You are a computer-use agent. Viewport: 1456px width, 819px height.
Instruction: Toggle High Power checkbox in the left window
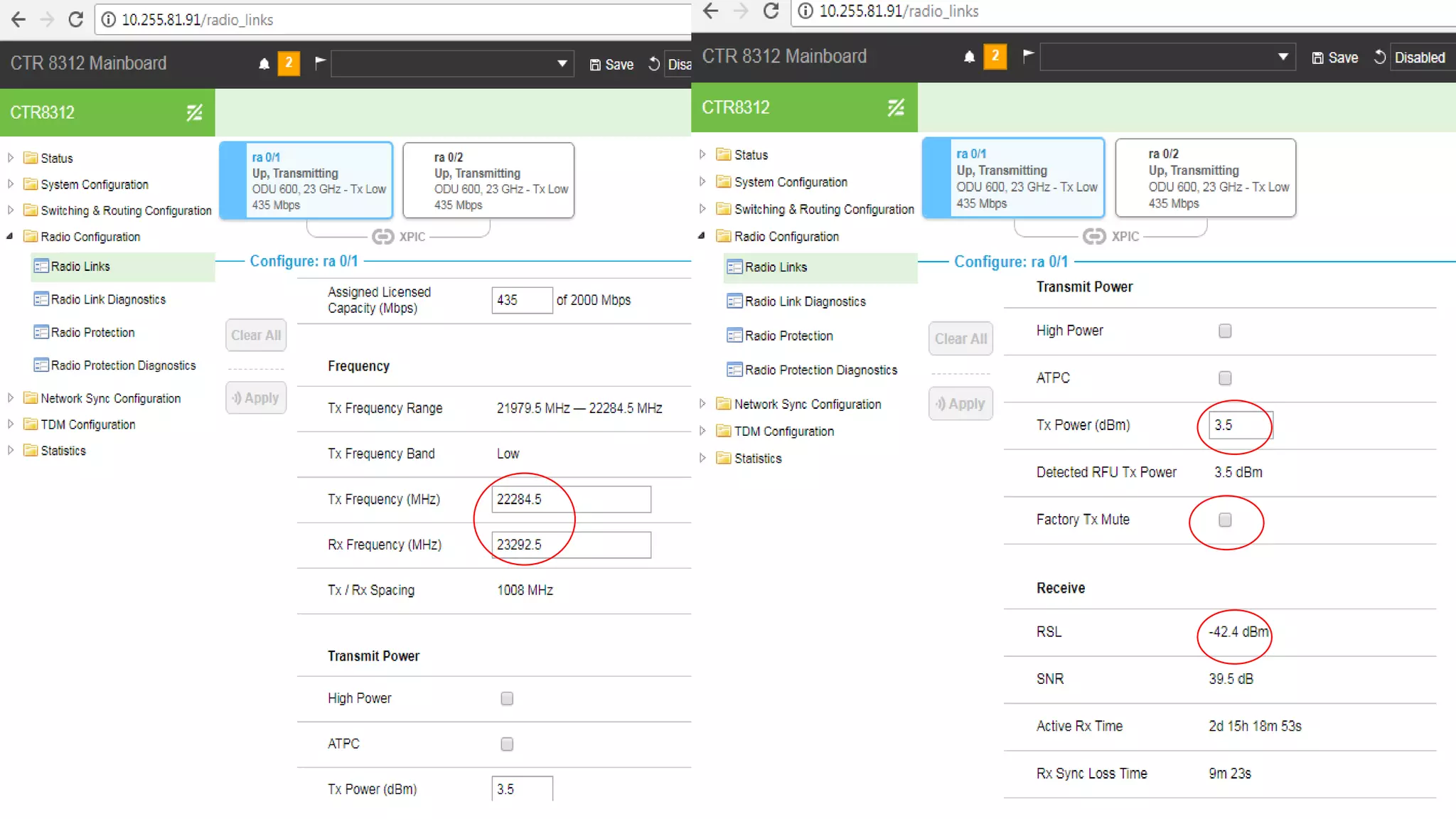click(x=507, y=698)
